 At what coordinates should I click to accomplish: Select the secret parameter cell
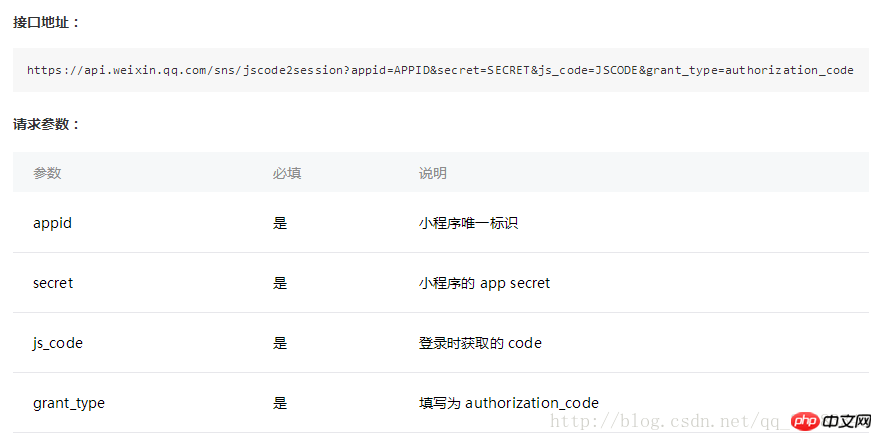(x=53, y=283)
